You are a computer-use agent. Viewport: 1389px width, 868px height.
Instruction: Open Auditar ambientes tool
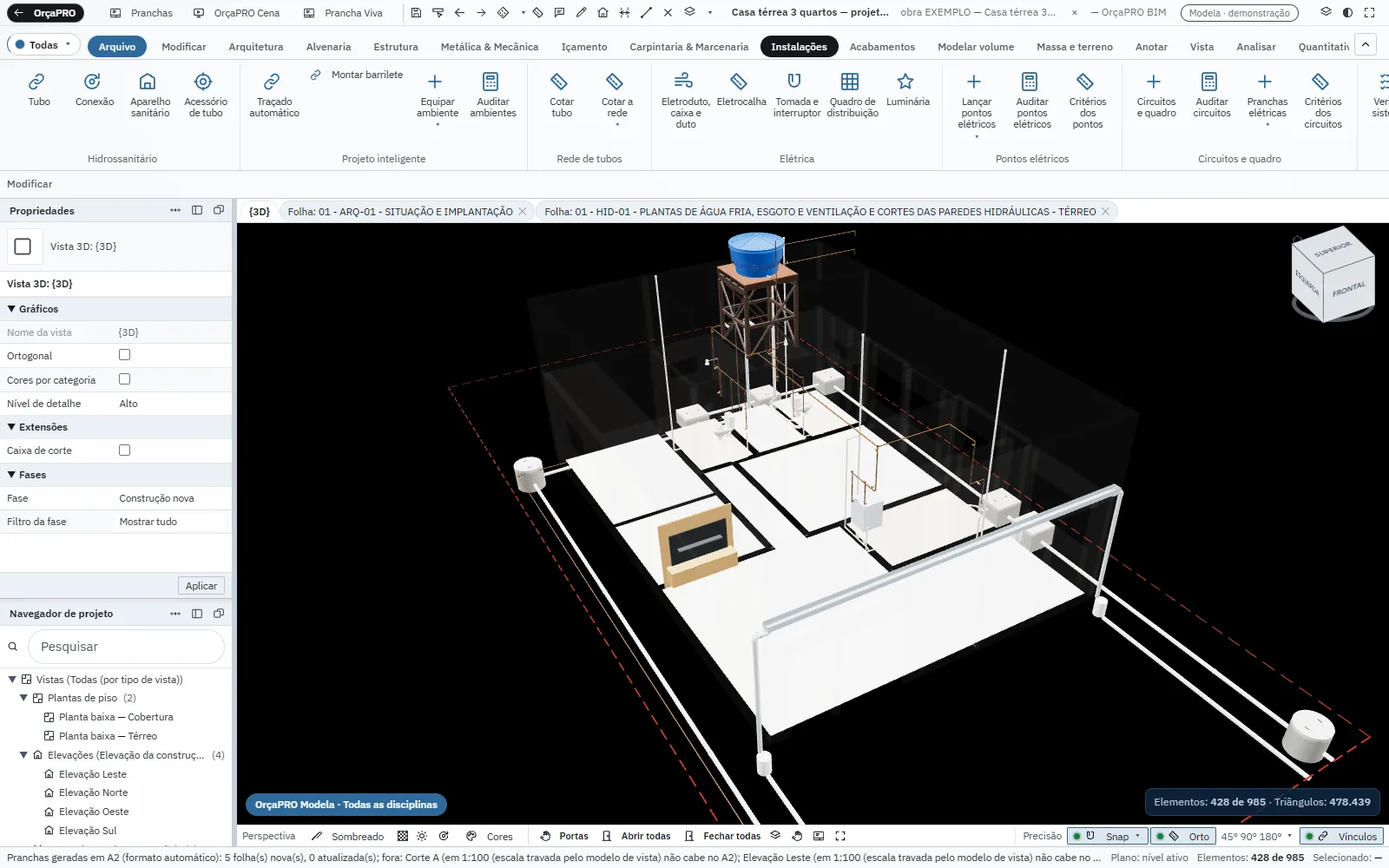pyautogui.click(x=492, y=95)
